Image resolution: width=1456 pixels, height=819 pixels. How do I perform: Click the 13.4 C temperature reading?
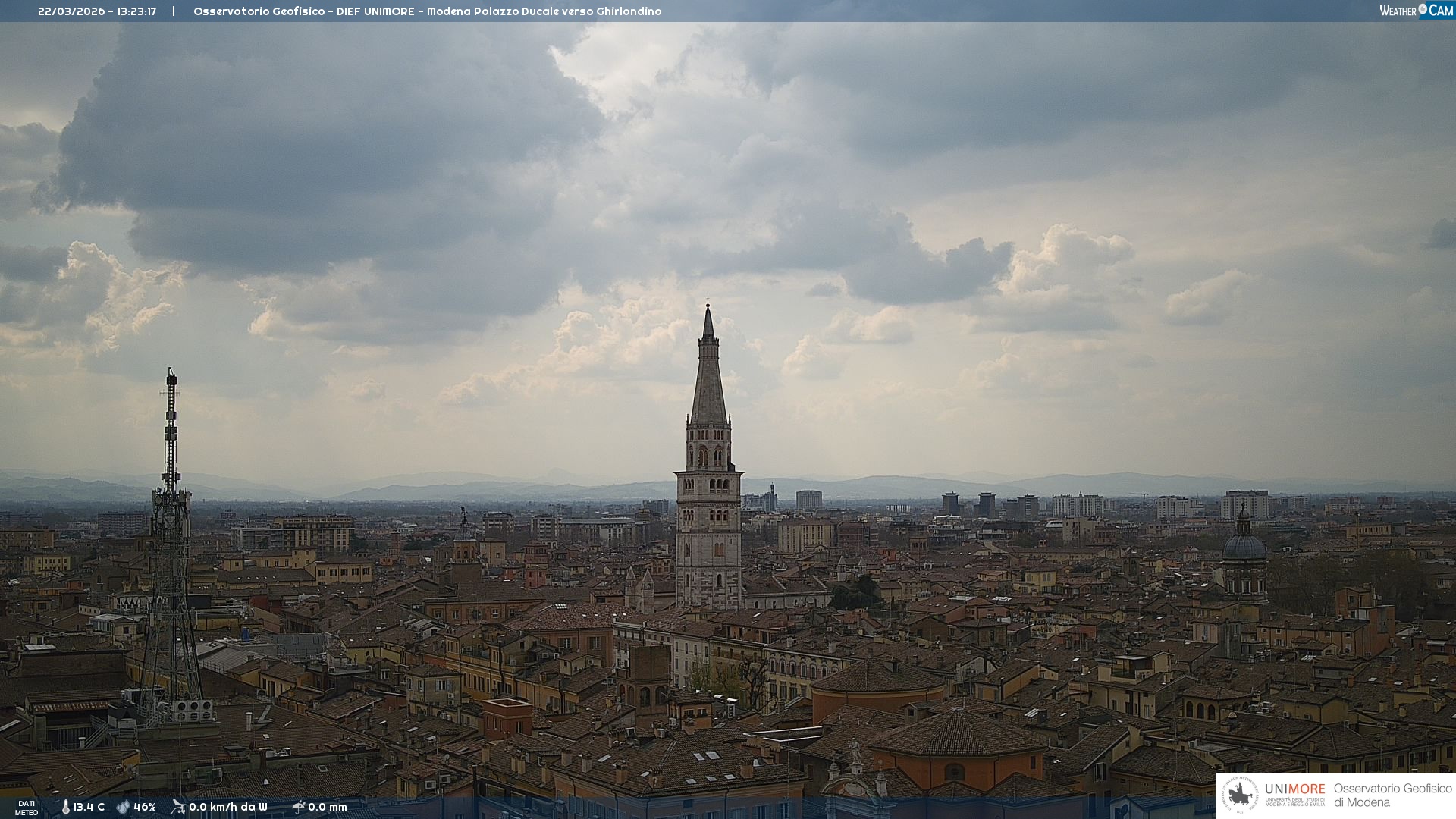click(x=89, y=807)
